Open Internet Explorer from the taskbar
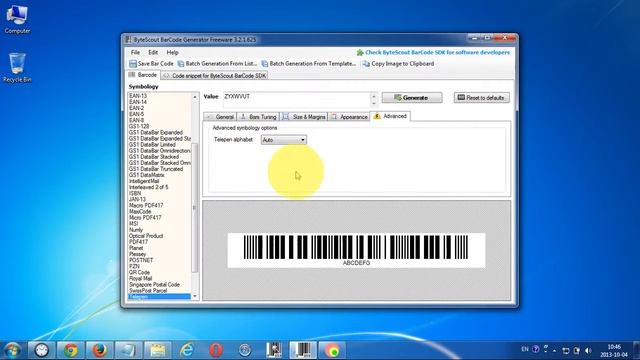Viewport: 640px width, 360px height. (x=187, y=350)
